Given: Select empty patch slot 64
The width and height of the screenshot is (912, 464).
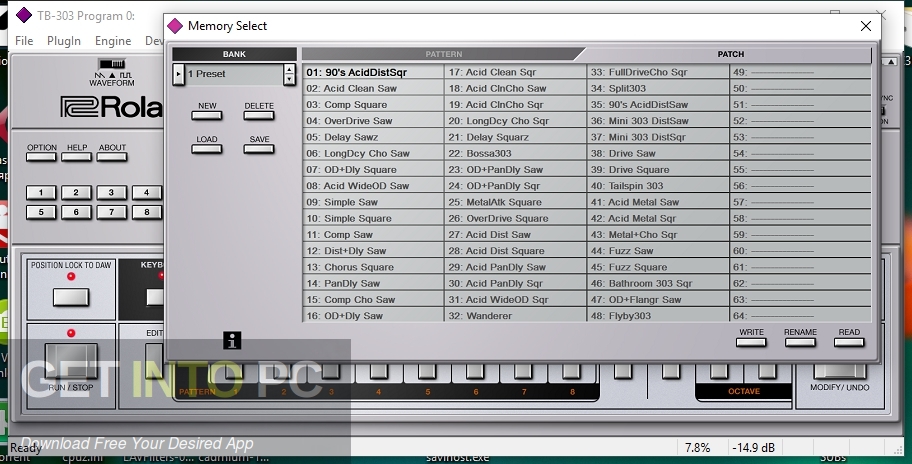Looking at the screenshot, I should pyautogui.click(x=800, y=316).
